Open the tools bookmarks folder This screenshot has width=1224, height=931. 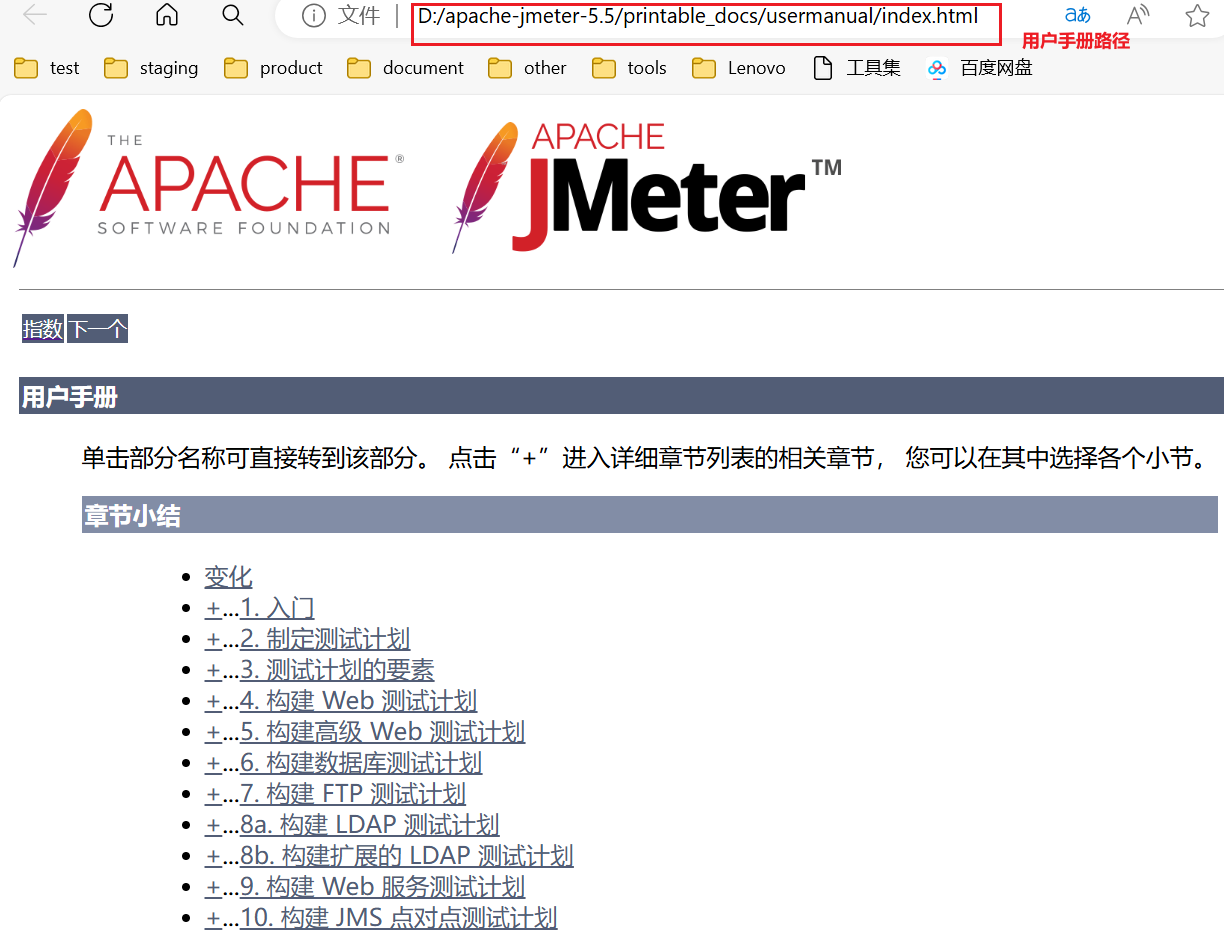pyautogui.click(x=629, y=68)
